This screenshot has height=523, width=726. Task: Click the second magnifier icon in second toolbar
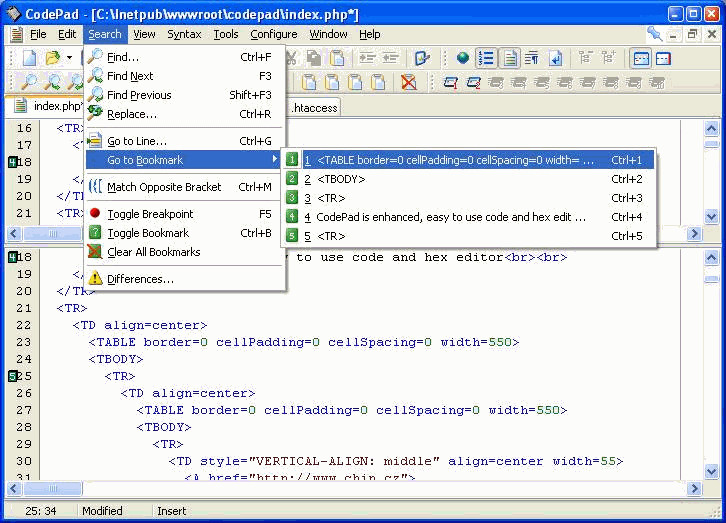[x=52, y=82]
